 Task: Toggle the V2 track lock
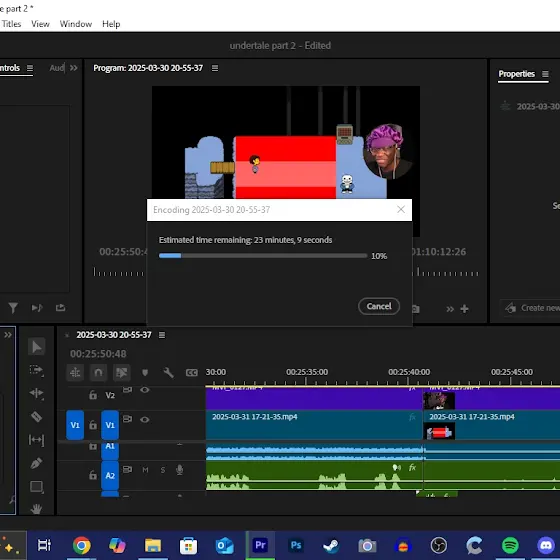(93, 395)
